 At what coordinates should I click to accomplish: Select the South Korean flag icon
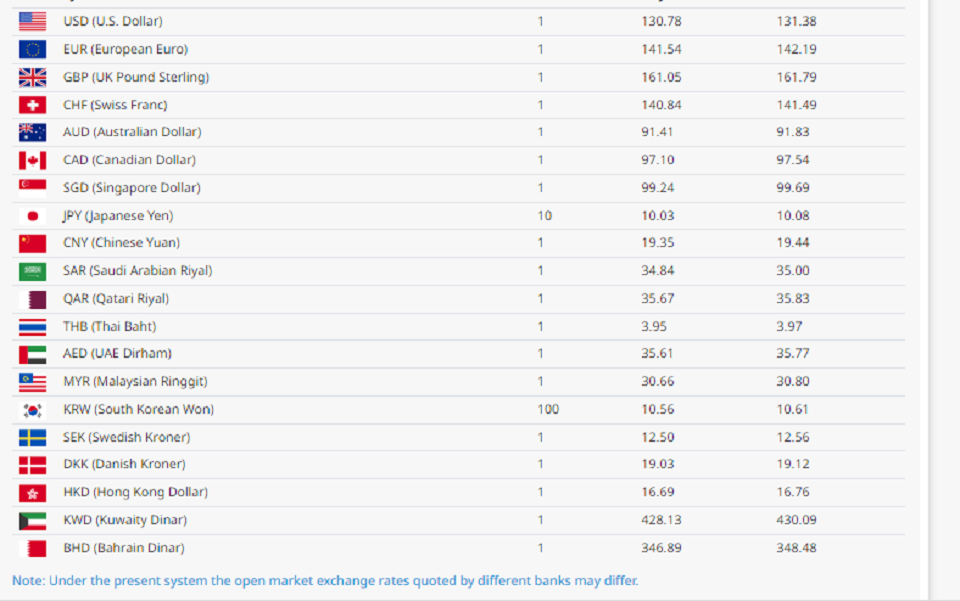tap(32, 410)
